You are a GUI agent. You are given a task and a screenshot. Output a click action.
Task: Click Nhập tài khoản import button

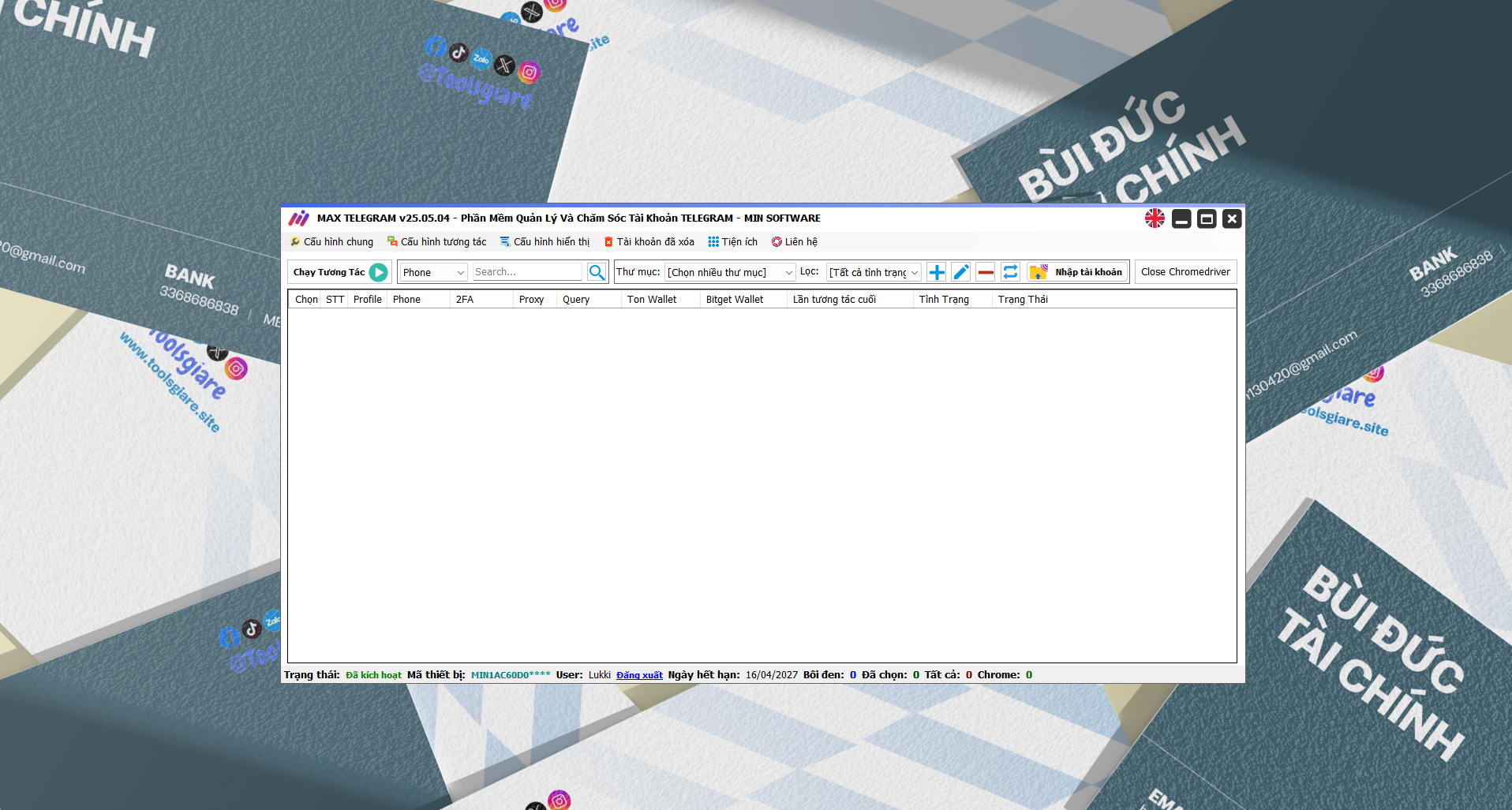(x=1078, y=272)
